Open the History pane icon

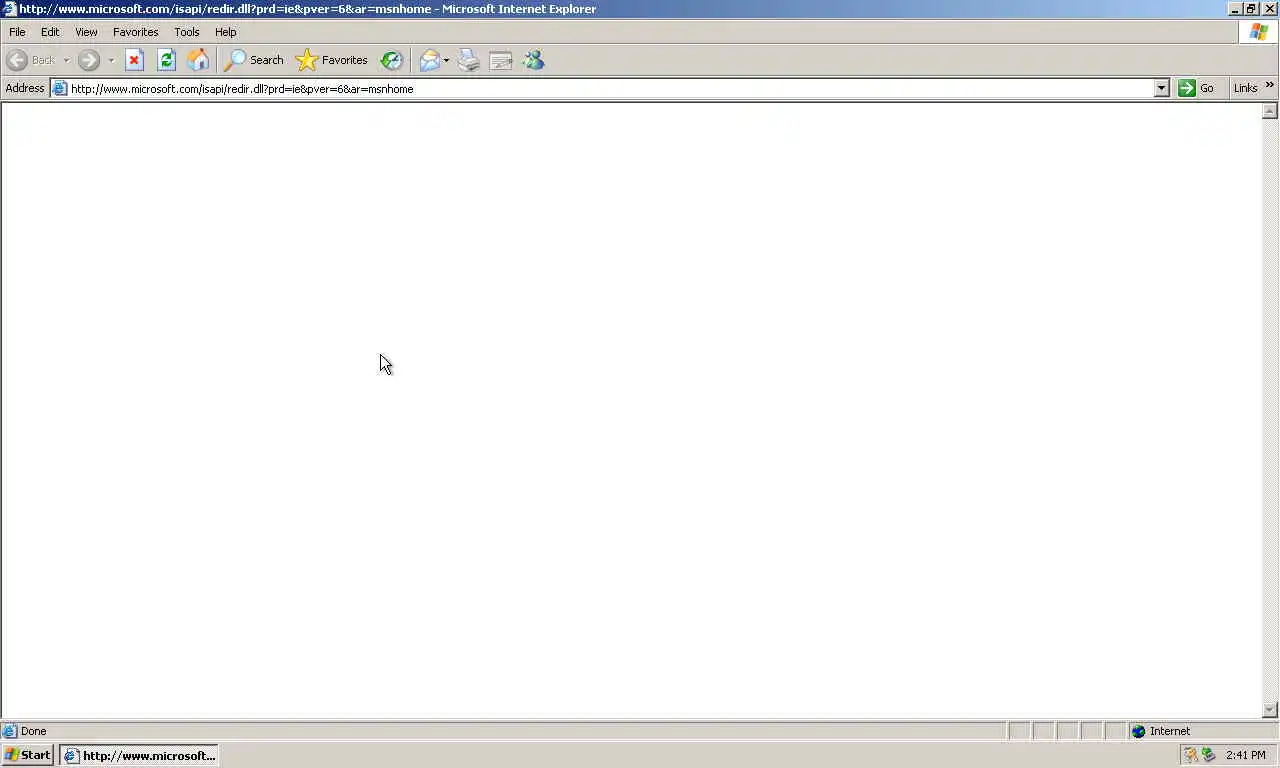pos(392,60)
